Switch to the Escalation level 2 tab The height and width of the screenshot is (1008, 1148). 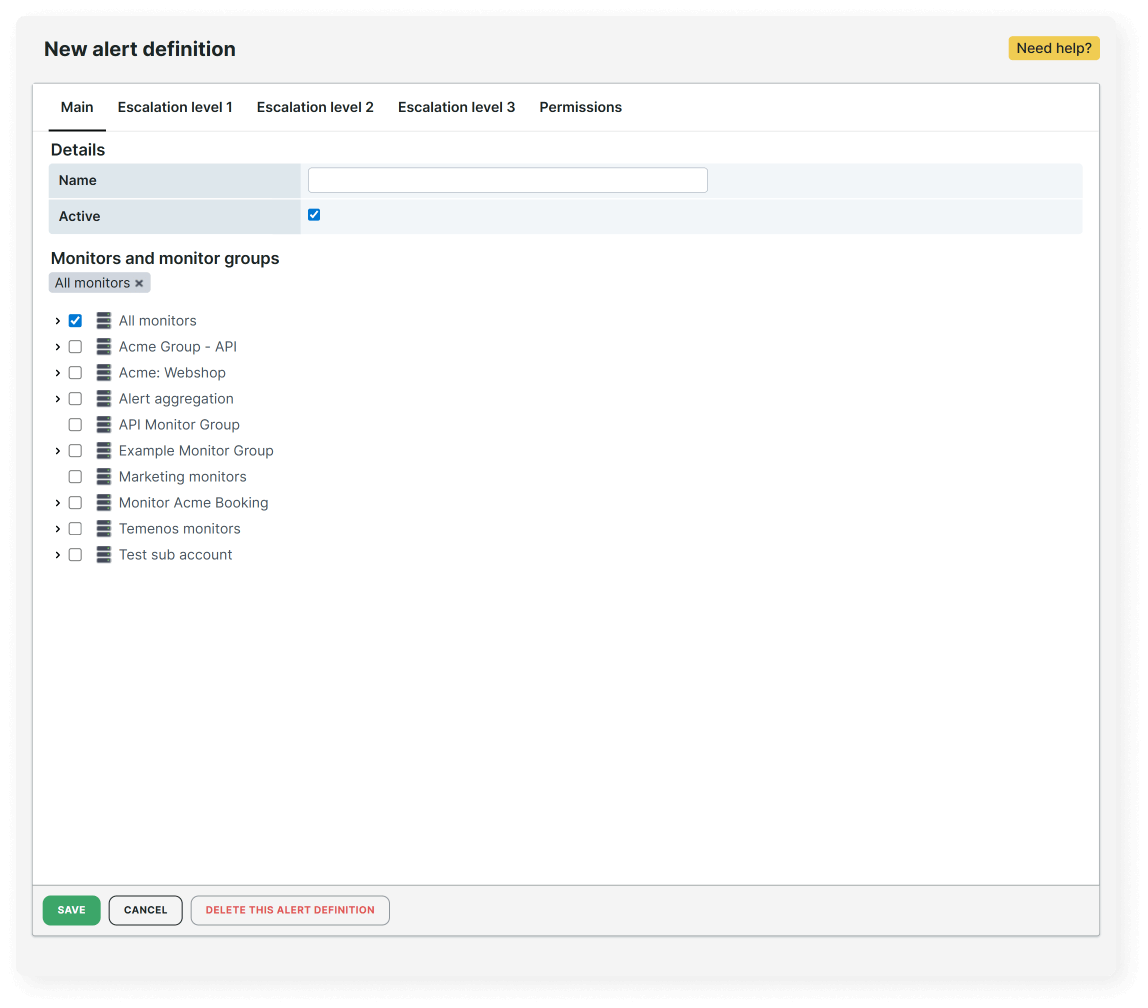pyautogui.click(x=315, y=107)
